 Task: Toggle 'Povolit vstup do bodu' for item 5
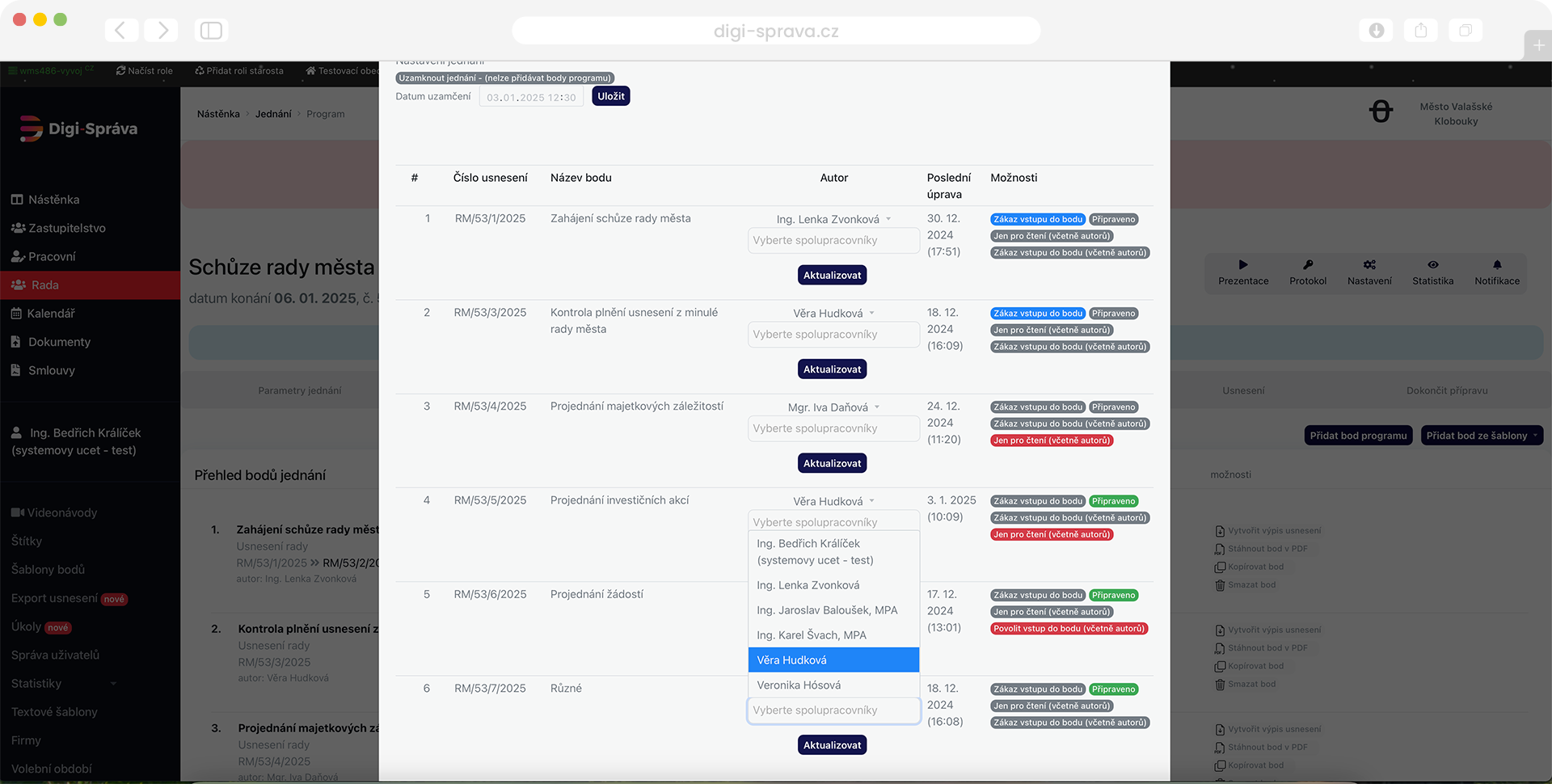1069,629
